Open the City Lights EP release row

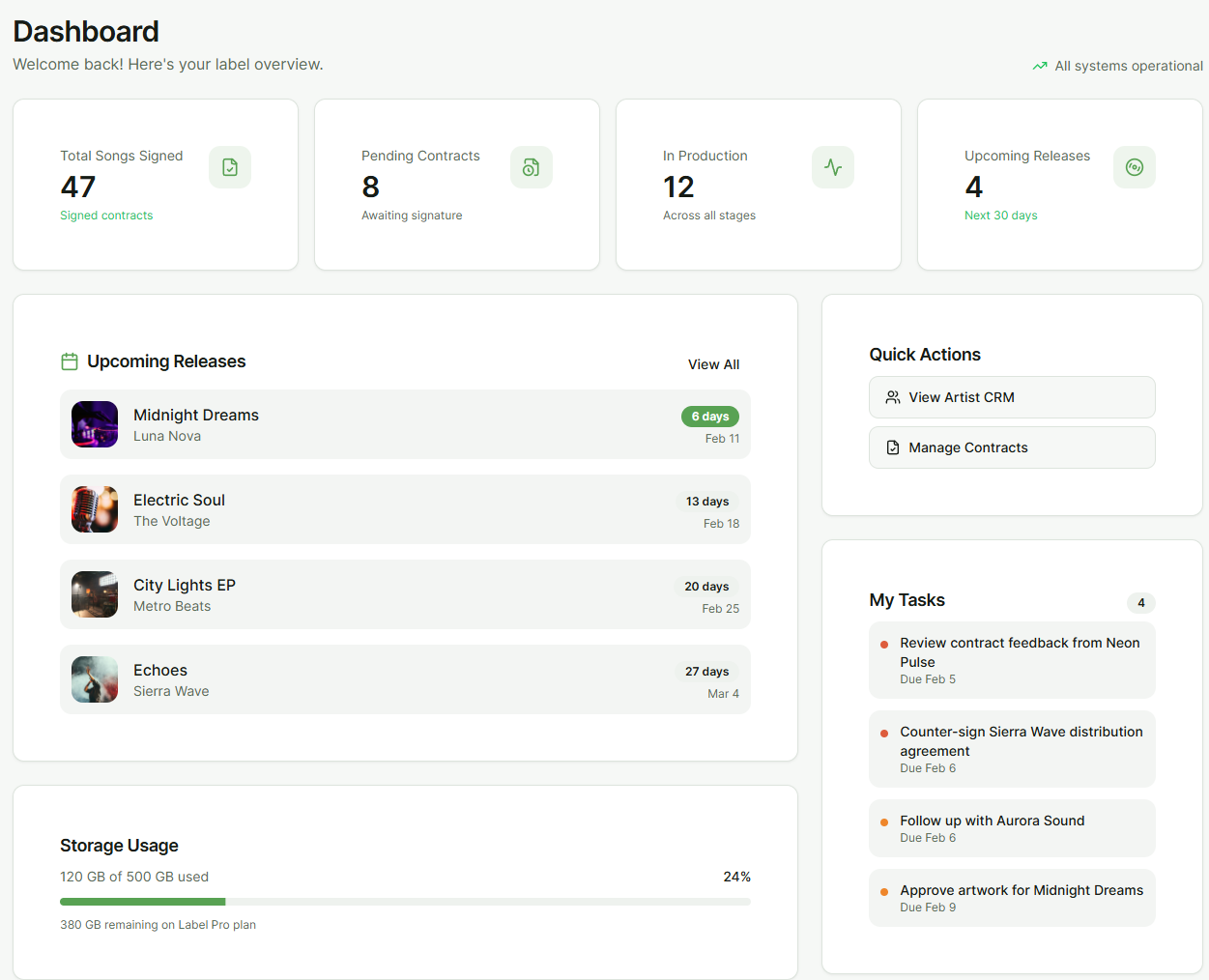pyautogui.click(x=405, y=594)
